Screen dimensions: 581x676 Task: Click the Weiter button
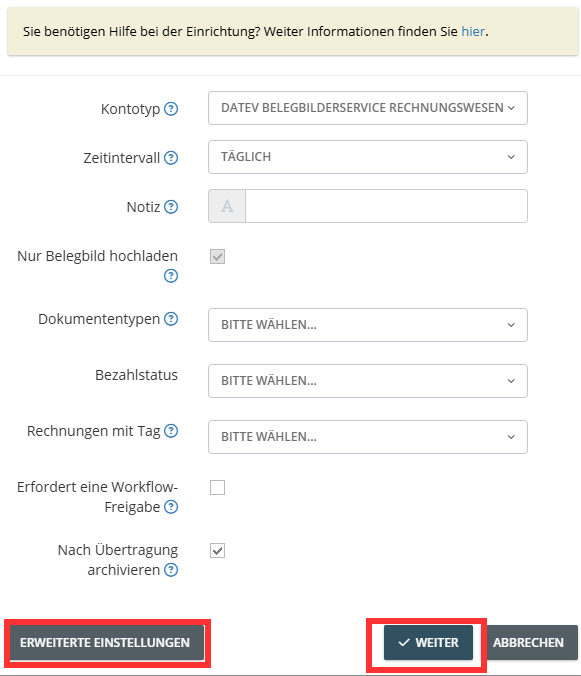pyautogui.click(x=428, y=642)
